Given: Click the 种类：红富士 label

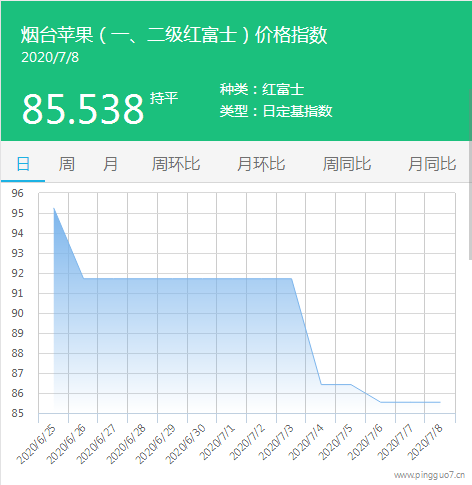Looking at the screenshot, I should pos(262,89).
